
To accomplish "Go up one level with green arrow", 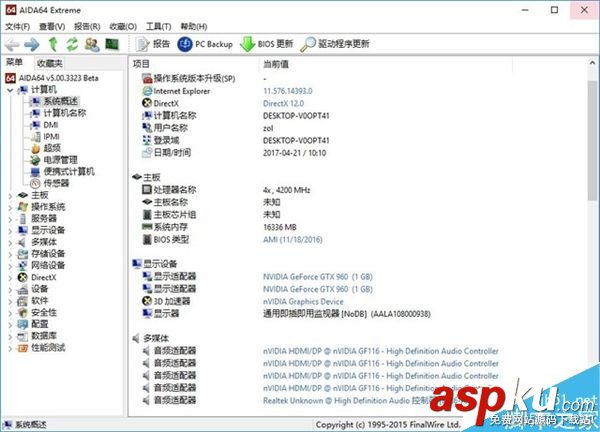I will click(x=53, y=44).
